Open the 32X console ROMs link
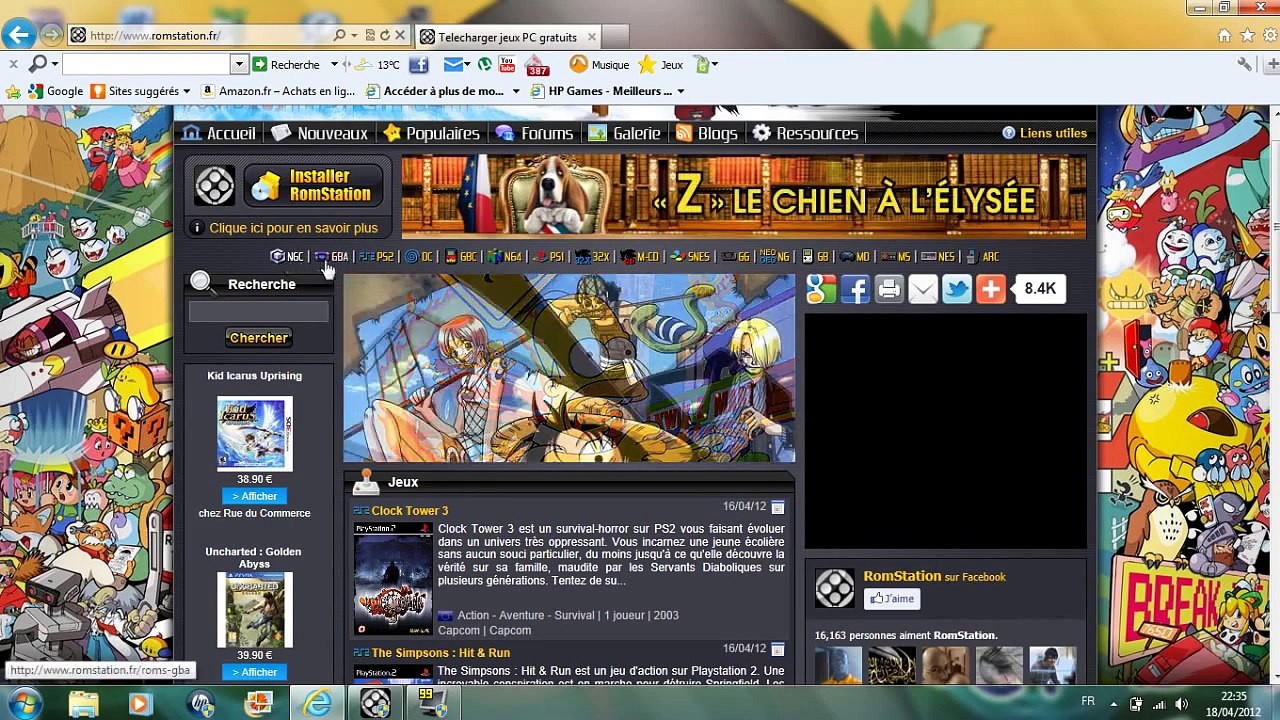The image size is (1280, 720). click(x=593, y=257)
